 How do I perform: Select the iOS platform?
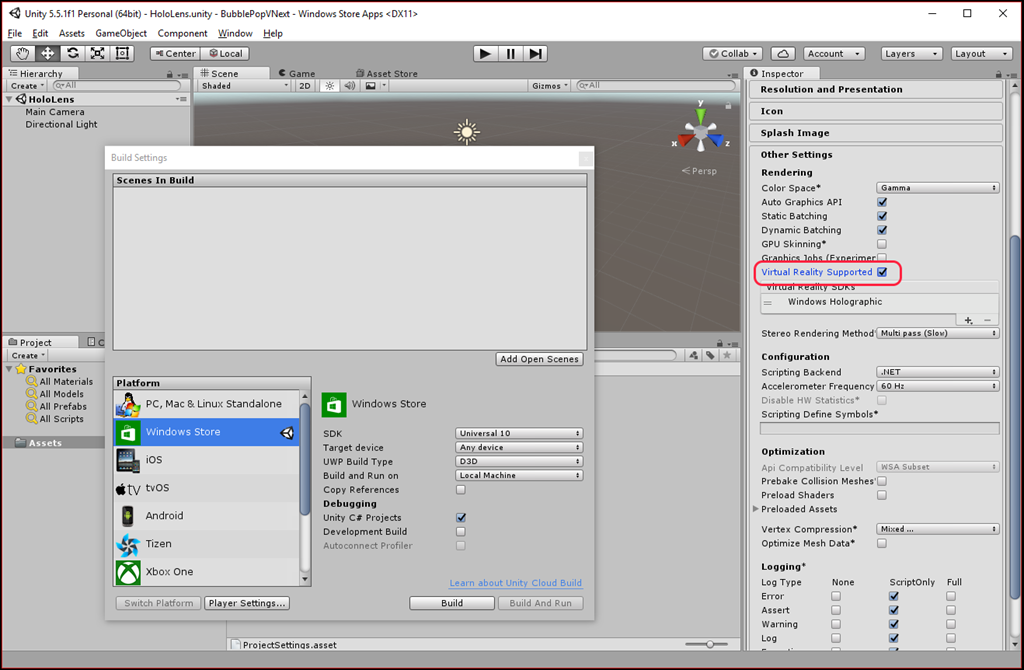coord(207,460)
